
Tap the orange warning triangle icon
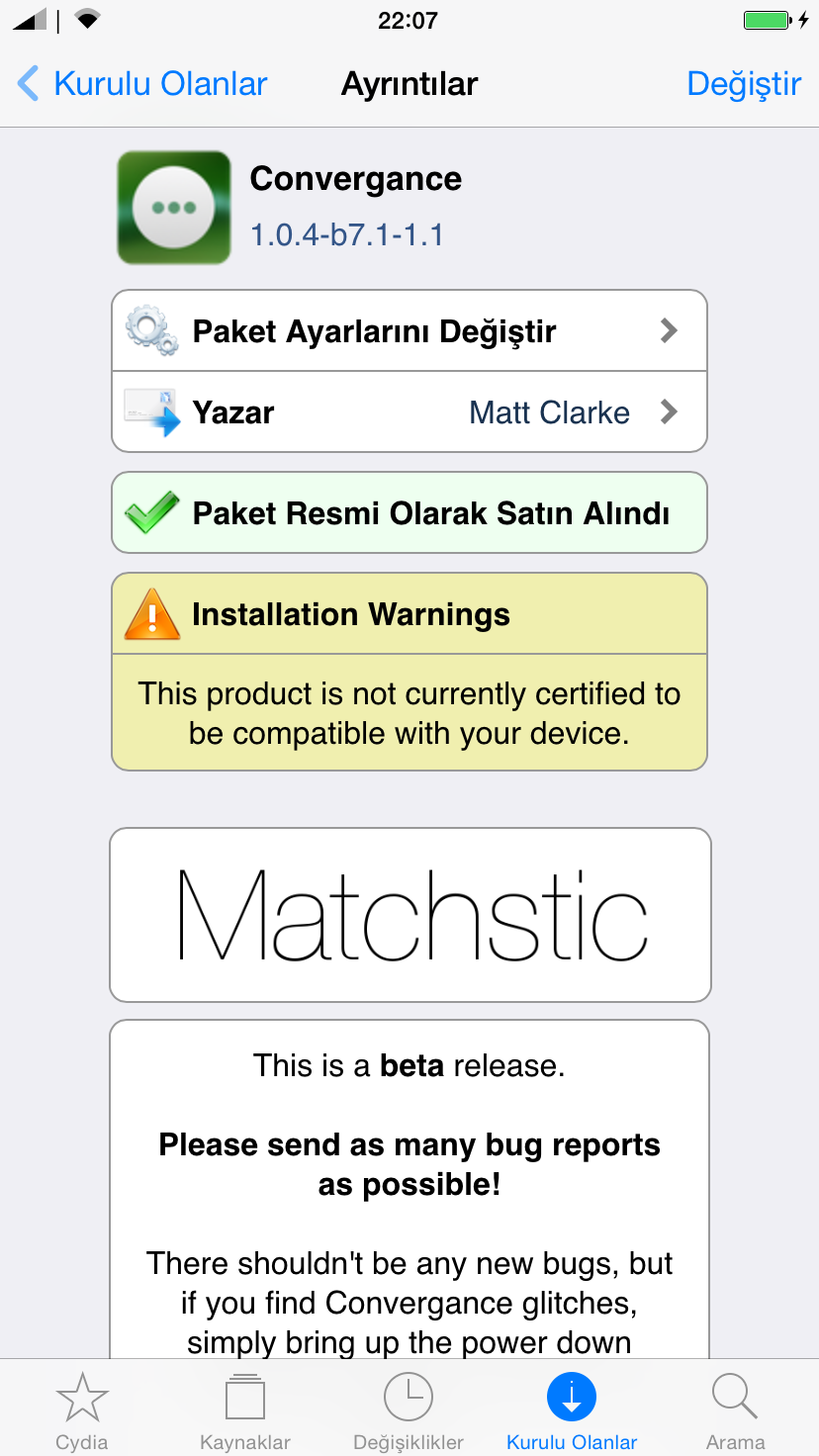[152, 613]
